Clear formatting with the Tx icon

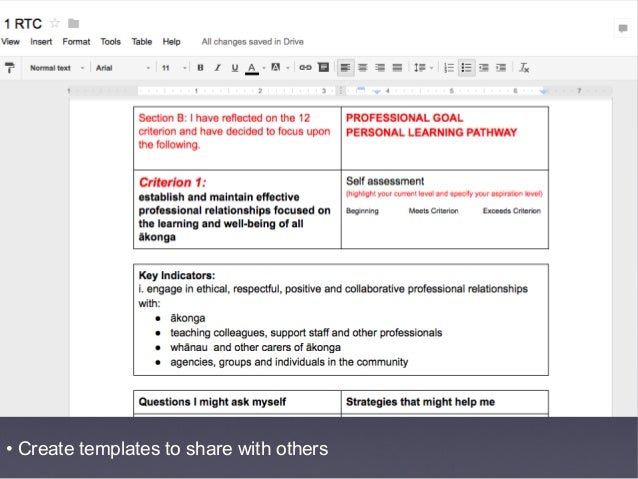[524, 68]
